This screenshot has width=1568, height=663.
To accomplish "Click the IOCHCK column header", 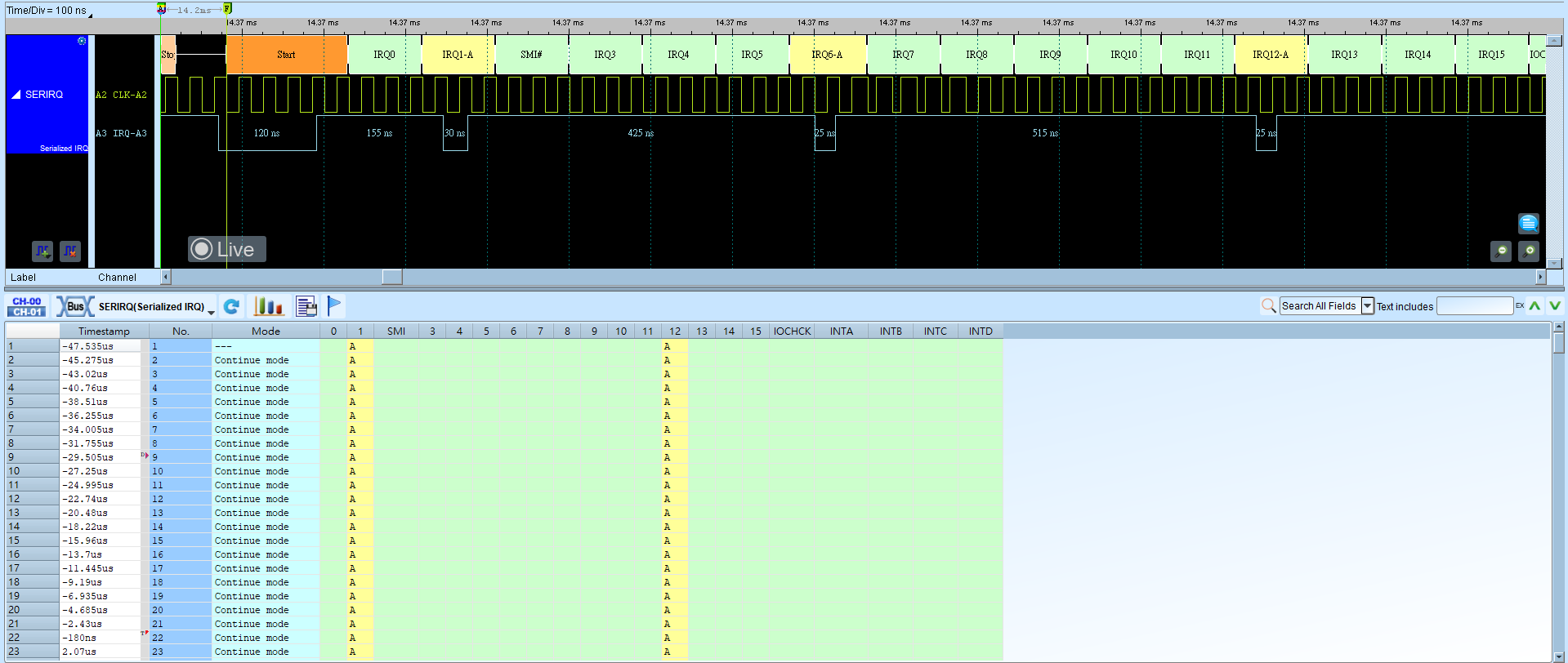I will coord(792,331).
